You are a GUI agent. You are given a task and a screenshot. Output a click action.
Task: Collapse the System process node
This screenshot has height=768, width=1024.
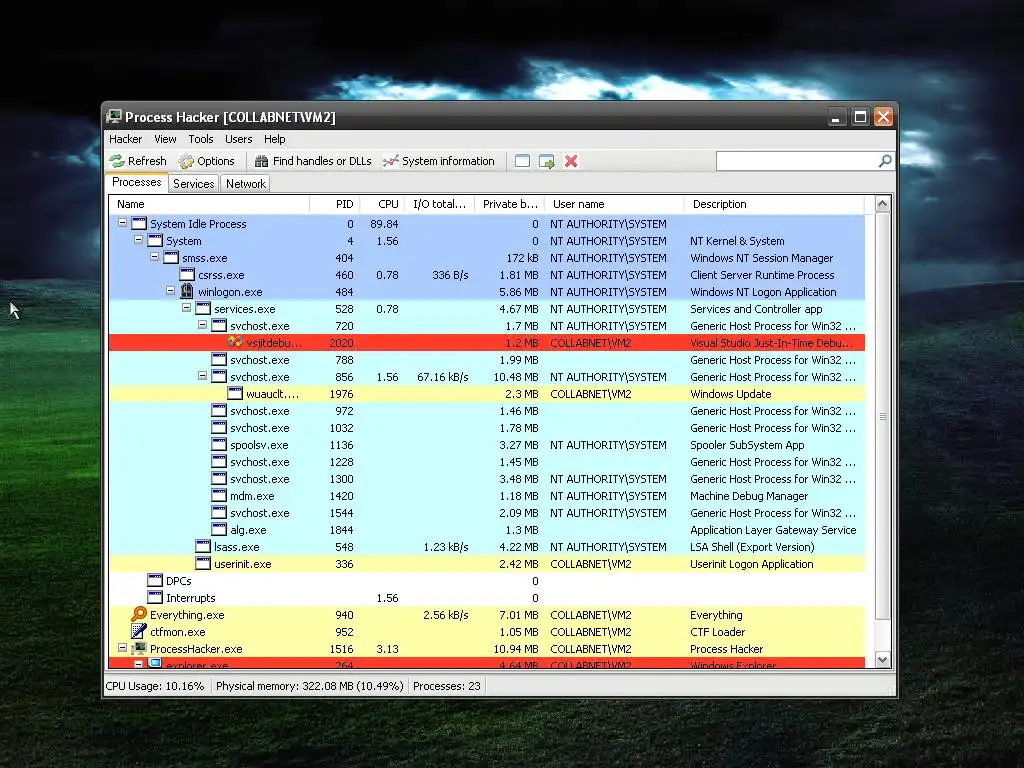click(138, 240)
